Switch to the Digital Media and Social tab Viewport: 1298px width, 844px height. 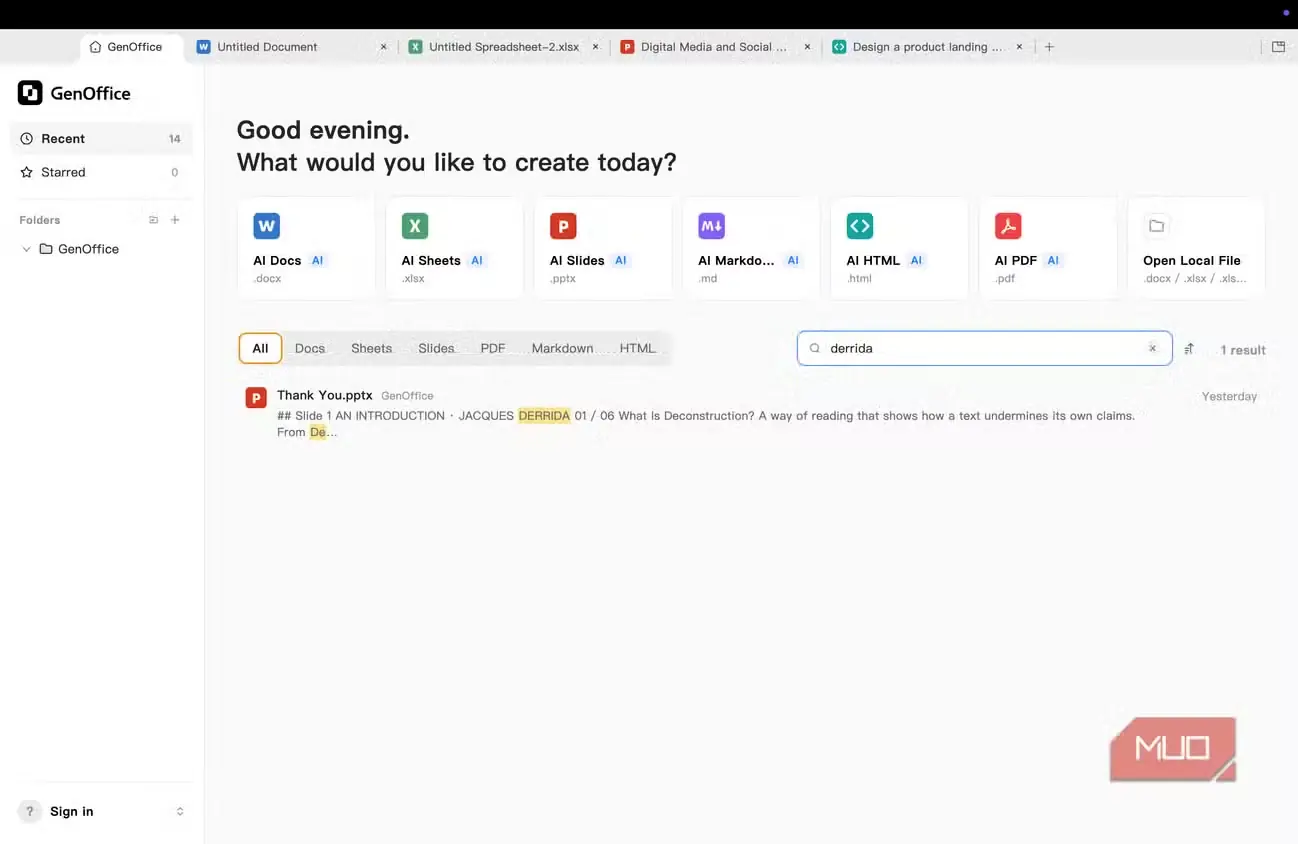[716, 47]
